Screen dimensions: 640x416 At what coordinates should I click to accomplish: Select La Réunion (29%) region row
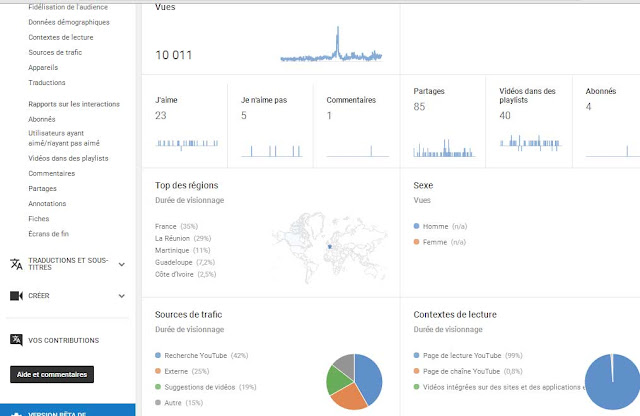point(183,238)
